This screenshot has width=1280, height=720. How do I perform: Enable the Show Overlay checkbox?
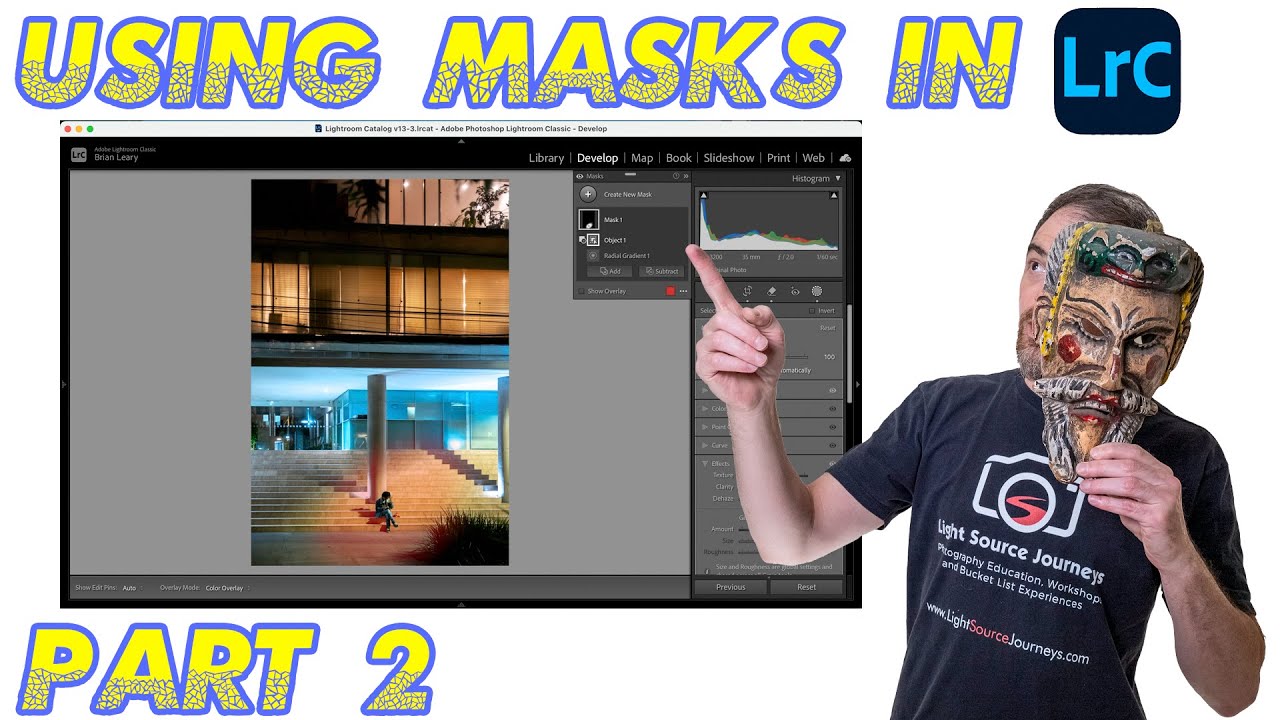[x=580, y=291]
